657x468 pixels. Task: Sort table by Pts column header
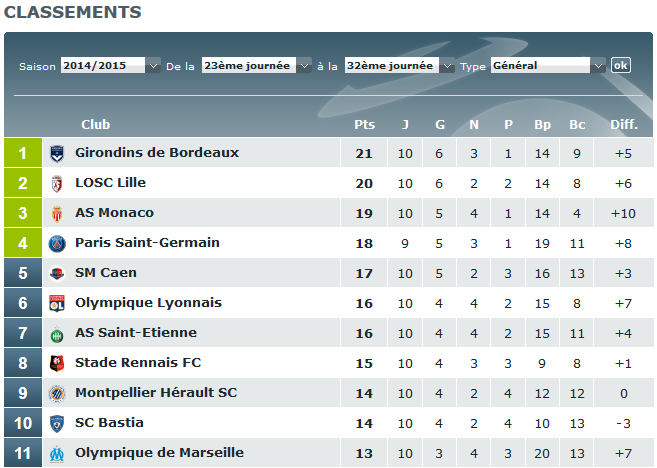point(364,125)
